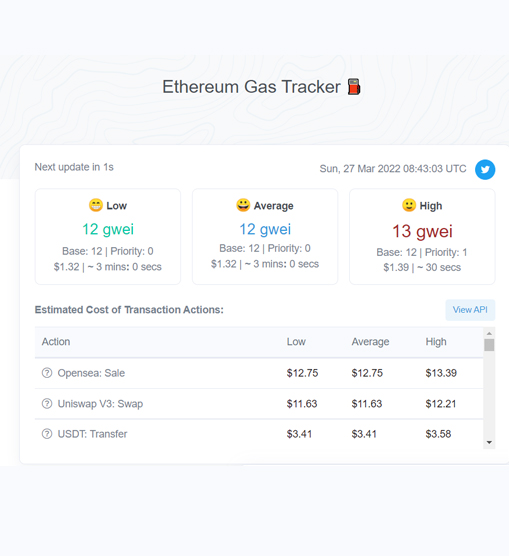Click the Ethereum Gas Tracker heading
Image resolution: width=509 pixels, height=556 pixels.
click(x=251, y=87)
